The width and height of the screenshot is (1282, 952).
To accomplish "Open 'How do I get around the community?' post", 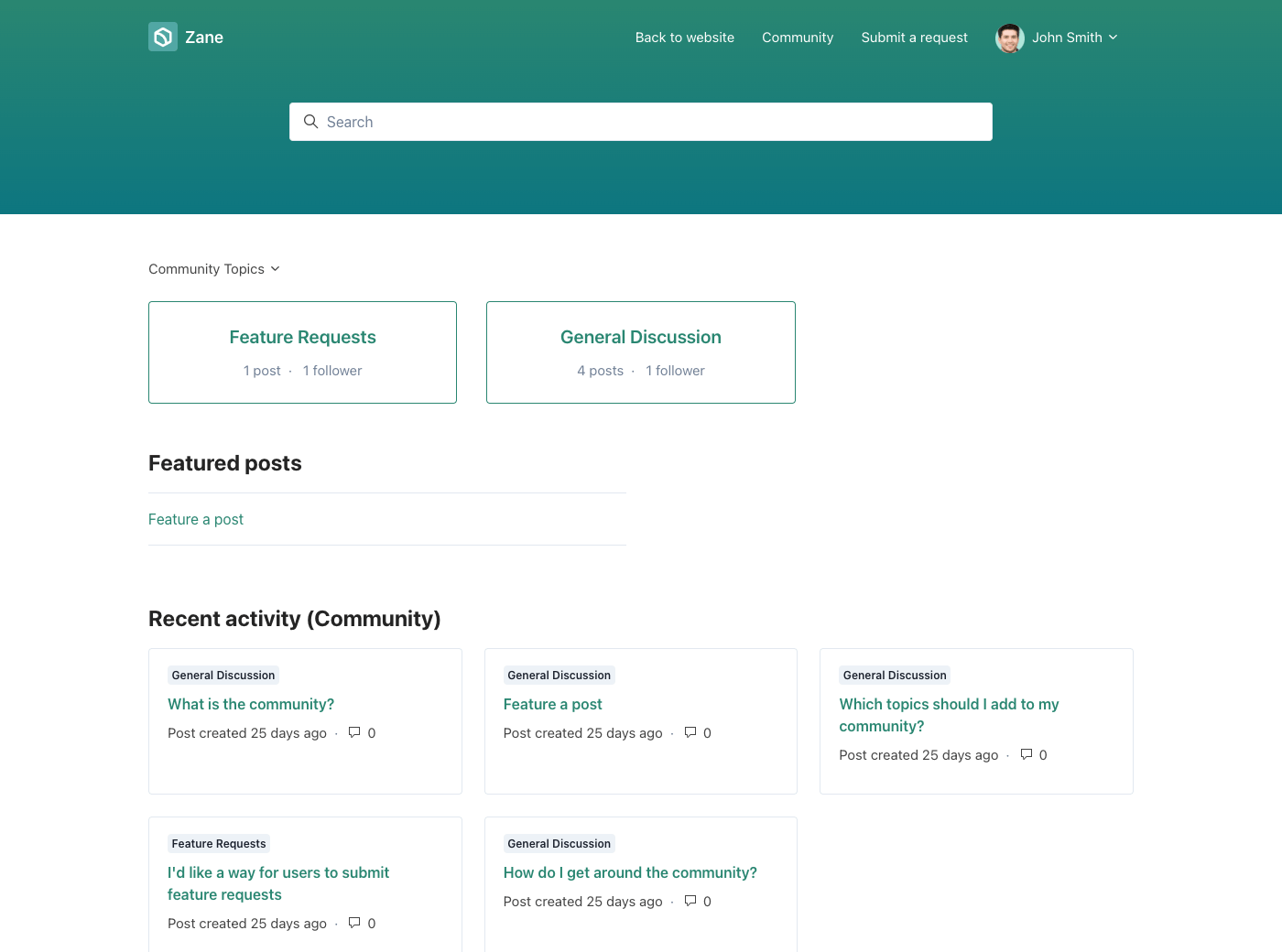I will 630,872.
